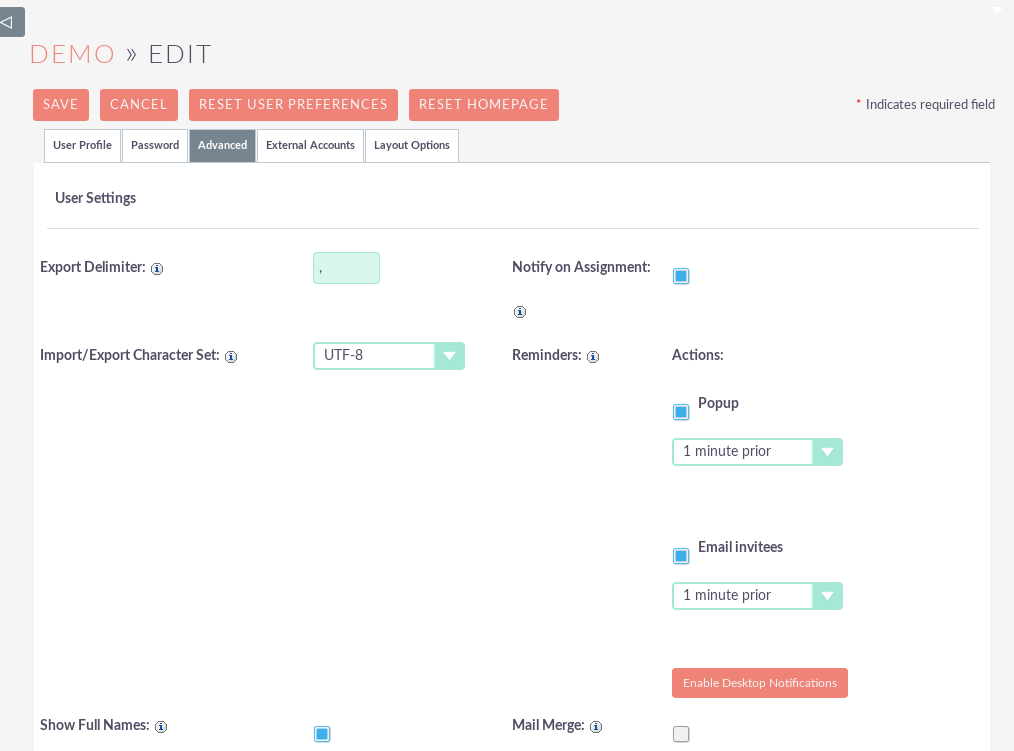Uncheck Notify on Assignment checkbox
Image resolution: width=1014 pixels, height=751 pixels.
[681, 276]
